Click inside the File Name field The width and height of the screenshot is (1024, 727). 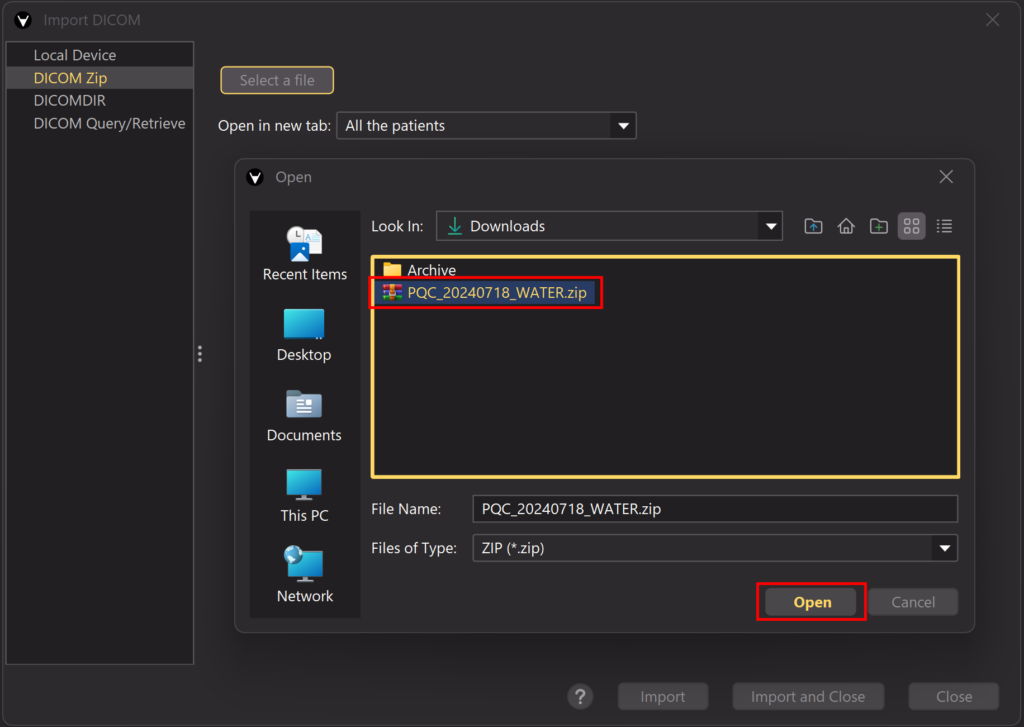tap(715, 509)
